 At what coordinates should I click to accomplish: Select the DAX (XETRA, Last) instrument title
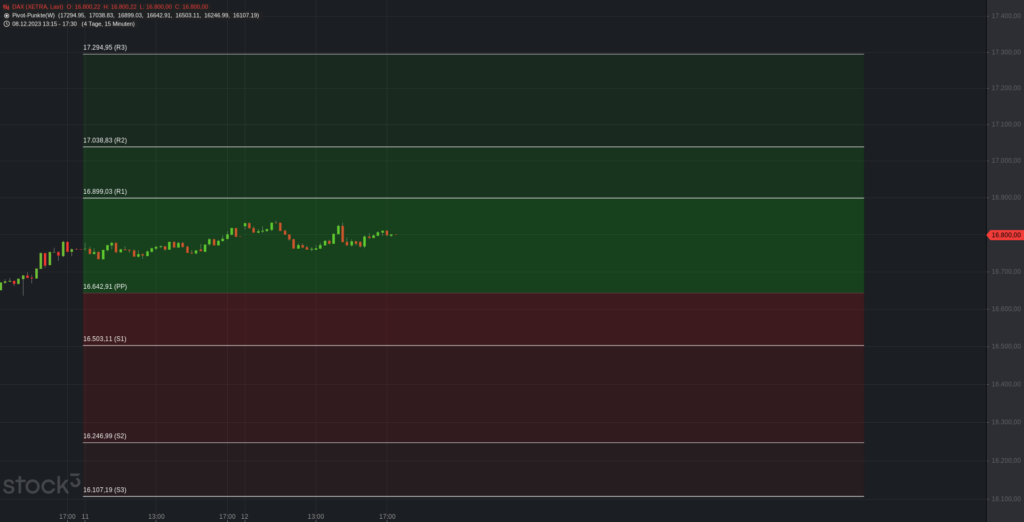pos(38,7)
